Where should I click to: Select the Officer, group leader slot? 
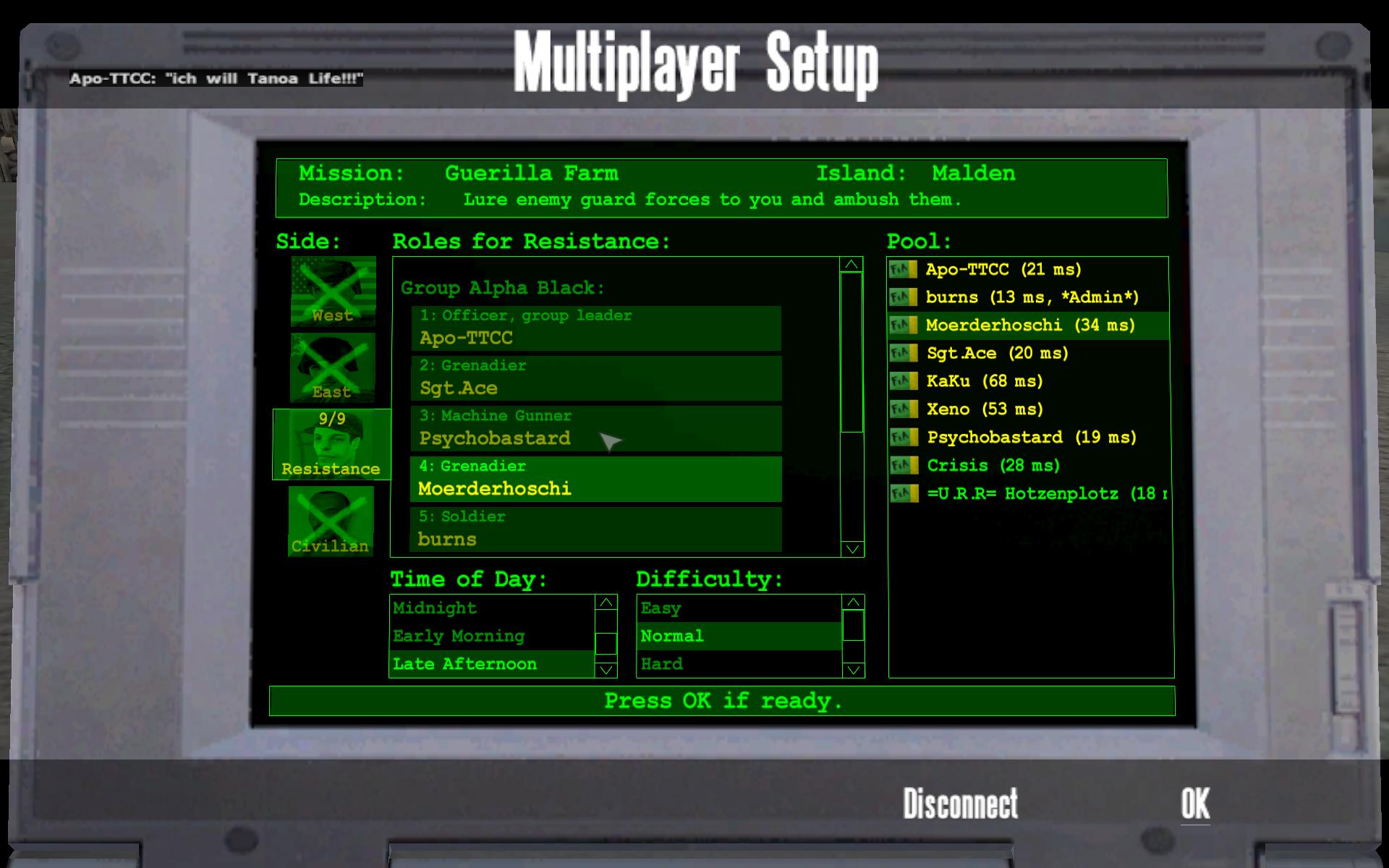pyautogui.click(x=596, y=328)
